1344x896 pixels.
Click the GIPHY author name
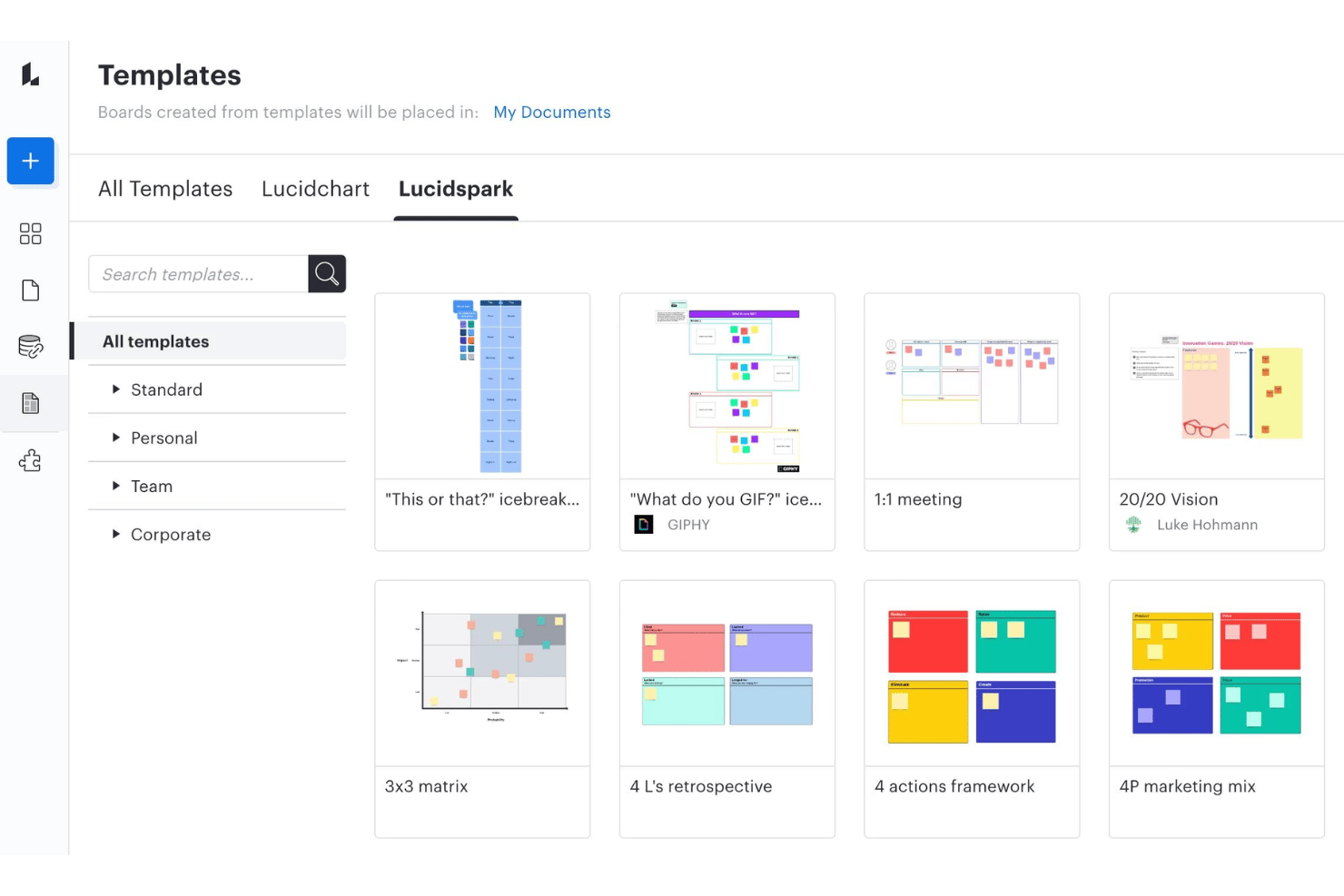688,525
